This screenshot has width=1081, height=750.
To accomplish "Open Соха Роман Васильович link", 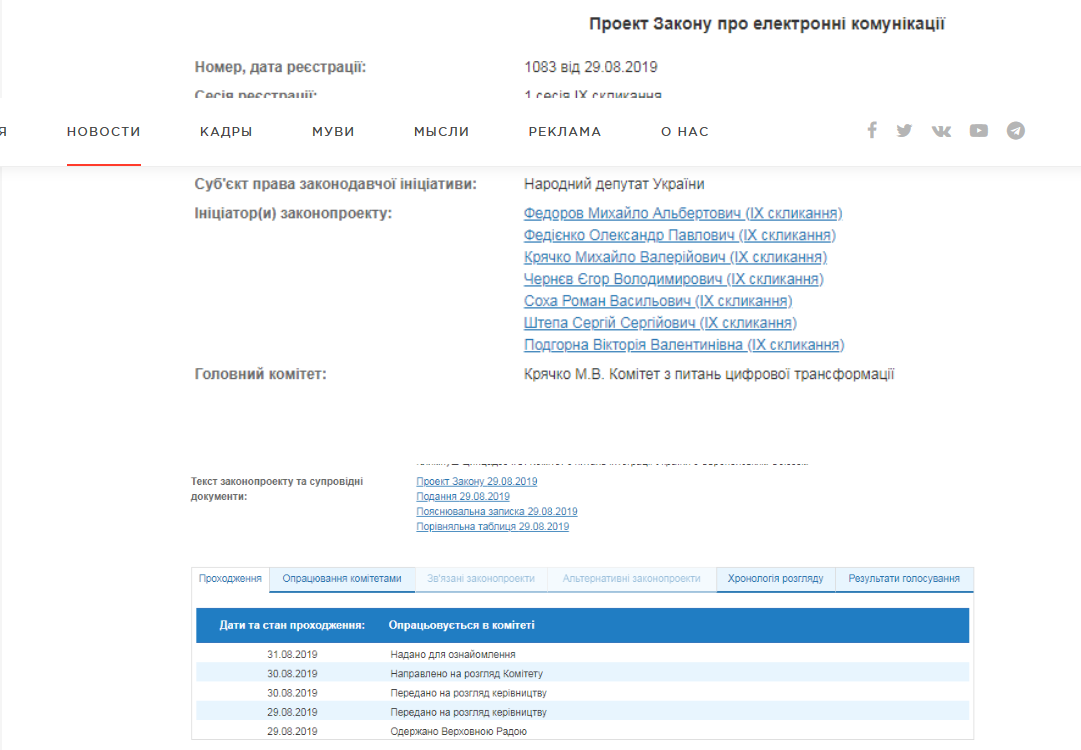I will (658, 301).
